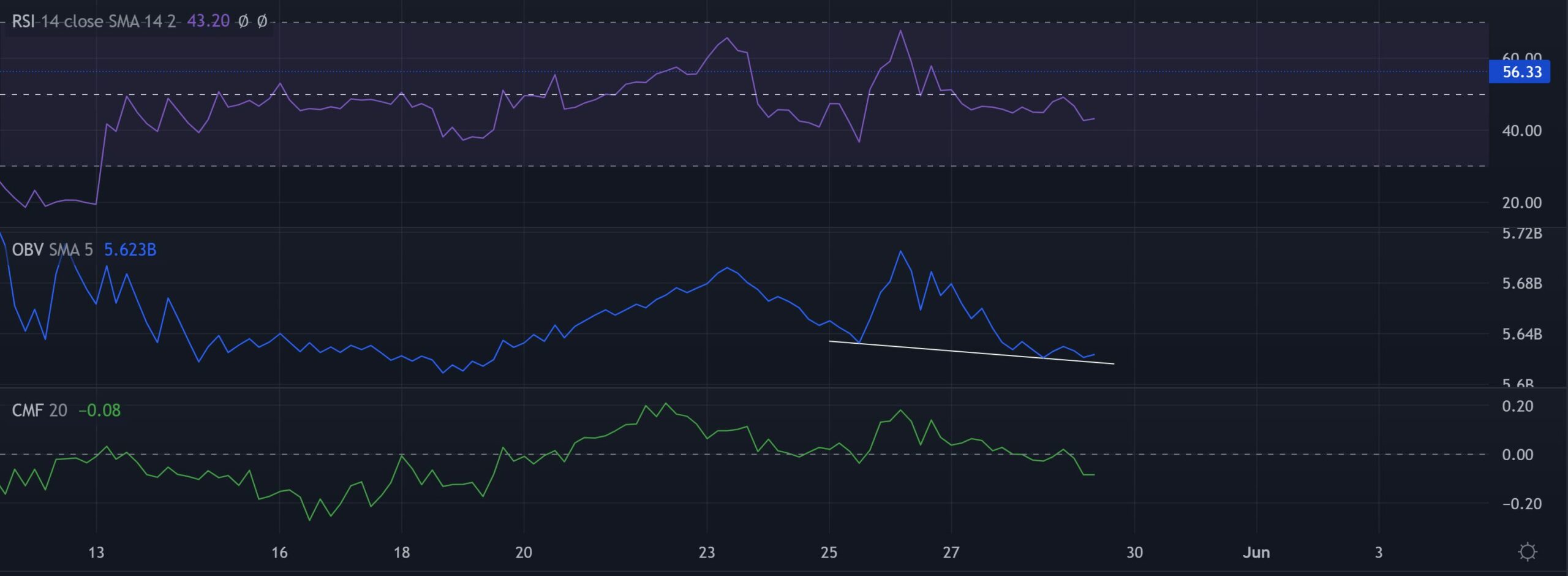The image size is (1568, 576).
Task: Select the 27 date on the time axis
Action: click(x=951, y=551)
